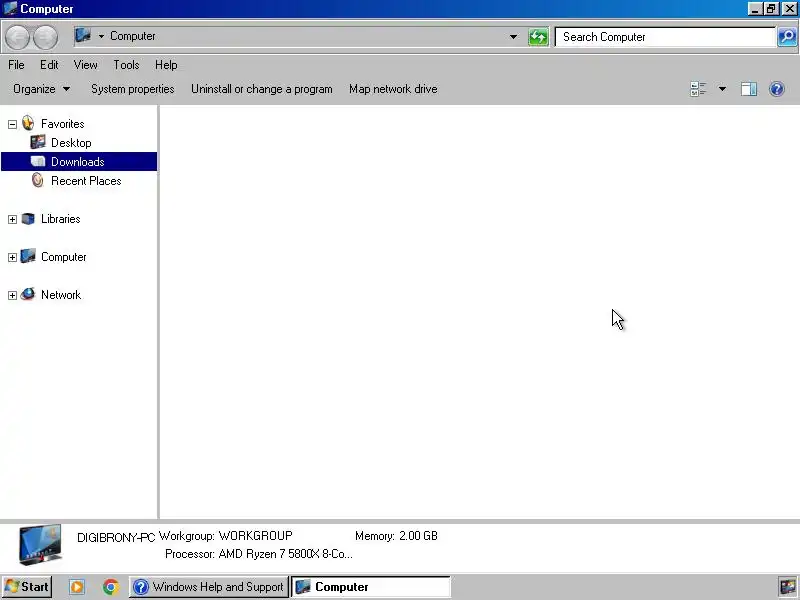Open the View menu
The height and width of the screenshot is (600, 800).
[x=85, y=65]
